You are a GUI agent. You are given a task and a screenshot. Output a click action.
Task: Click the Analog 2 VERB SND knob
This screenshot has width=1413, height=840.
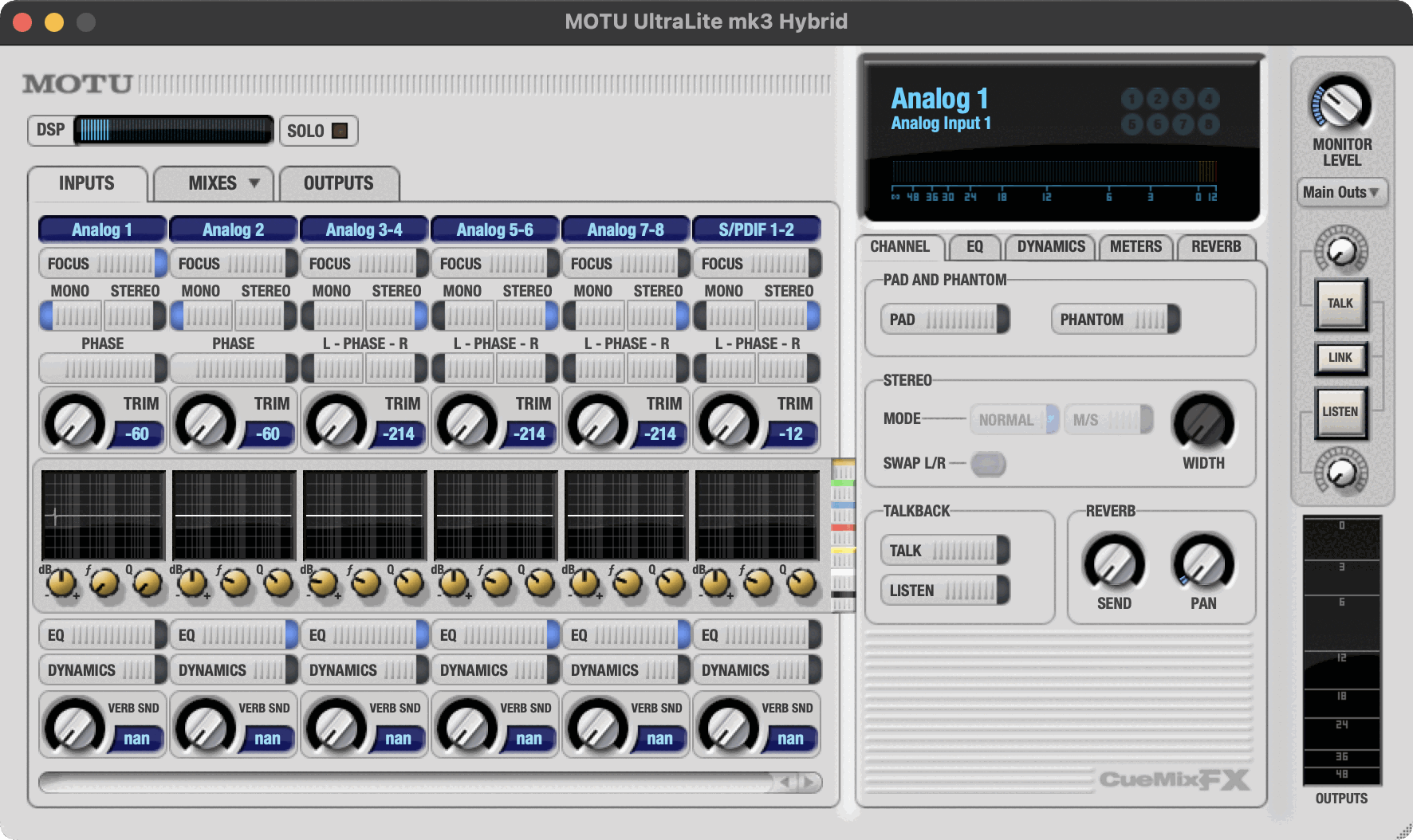coord(206,727)
